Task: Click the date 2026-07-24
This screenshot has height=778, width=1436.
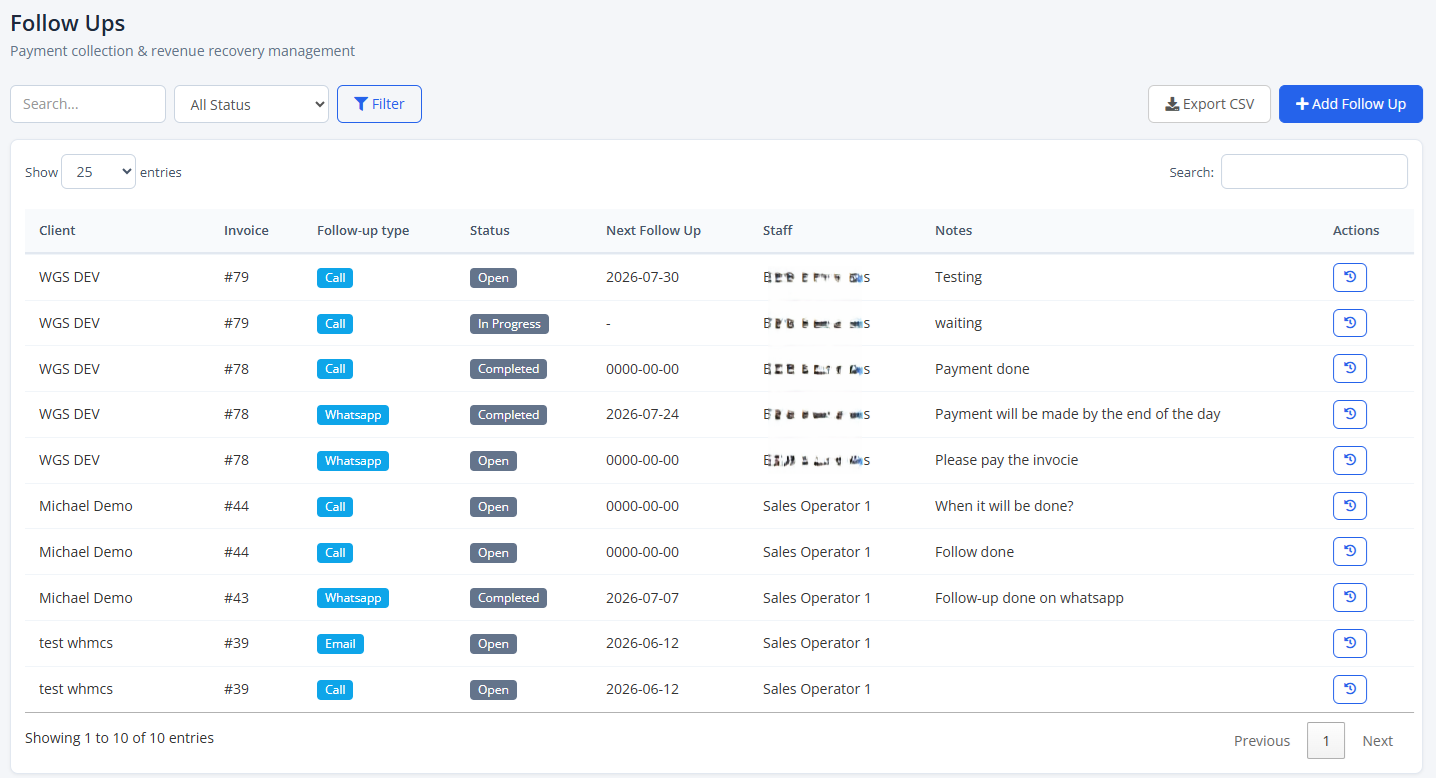Action: (x=642, y=414)
